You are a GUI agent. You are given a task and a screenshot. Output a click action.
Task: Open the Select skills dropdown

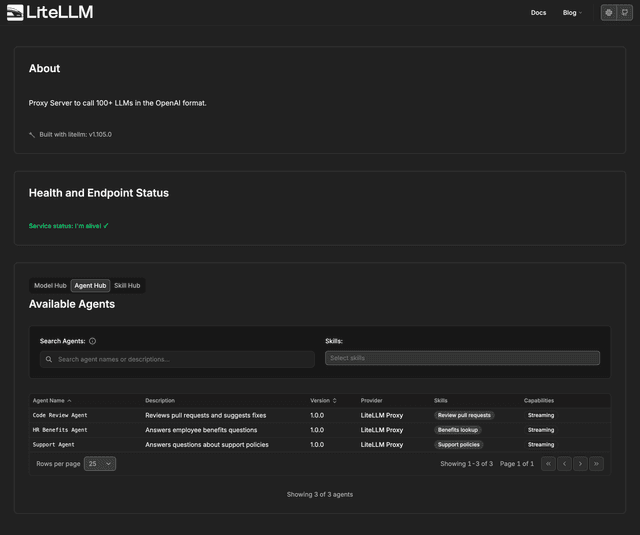click(462, 358)
